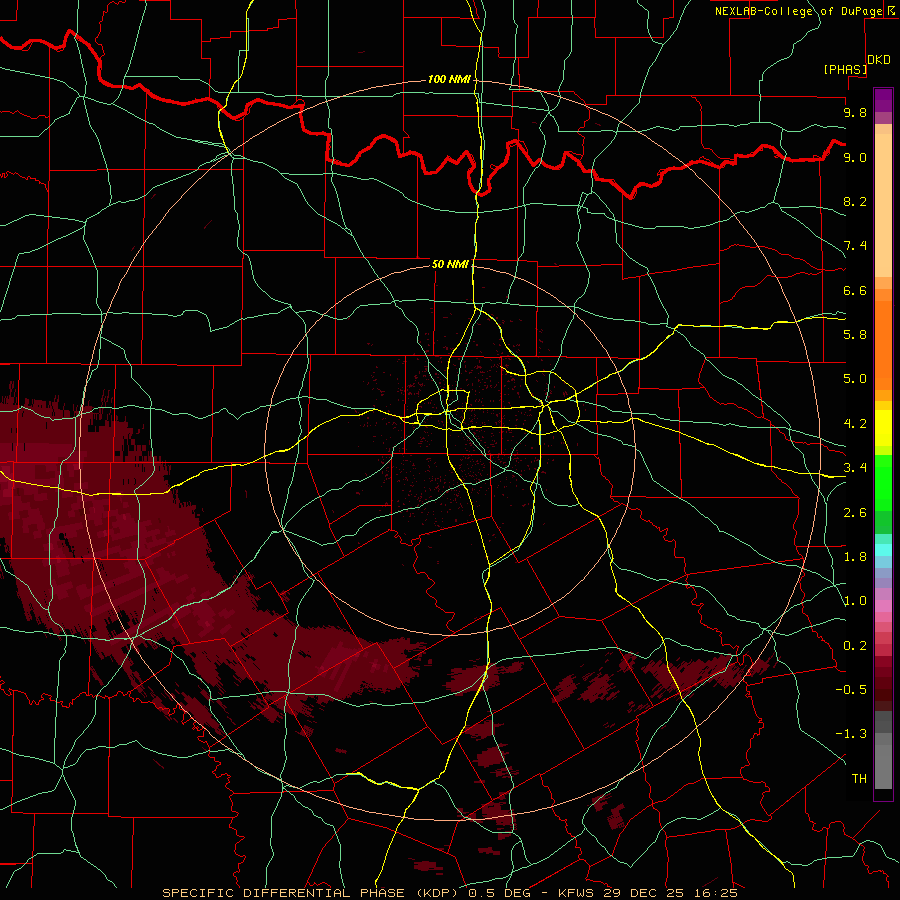The height and width of the screenshot is (900, 900).
Task: Click the 3.4 scale label
Action: 855,467
